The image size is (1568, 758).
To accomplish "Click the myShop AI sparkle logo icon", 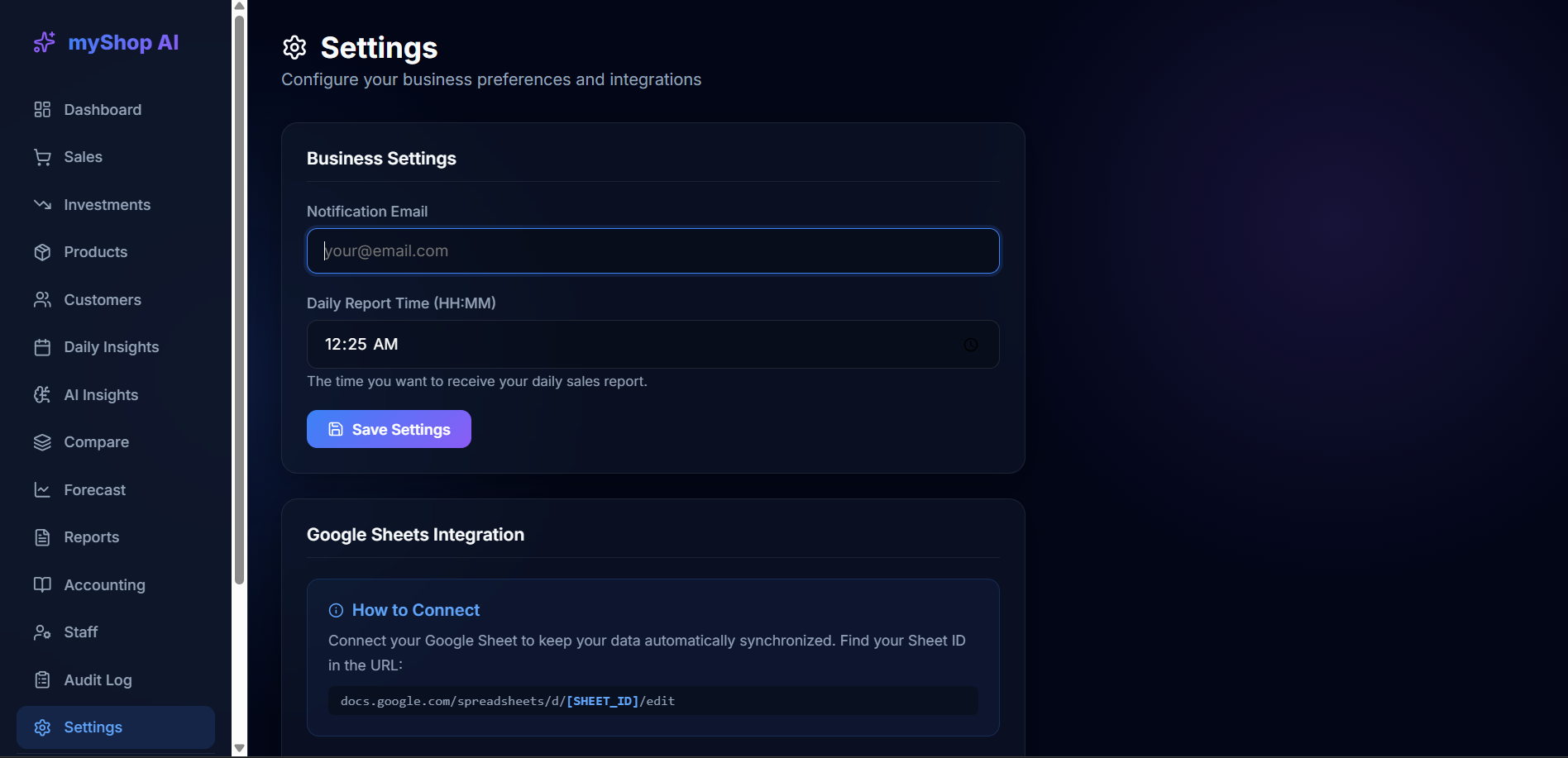I will [x=44, y=42].
